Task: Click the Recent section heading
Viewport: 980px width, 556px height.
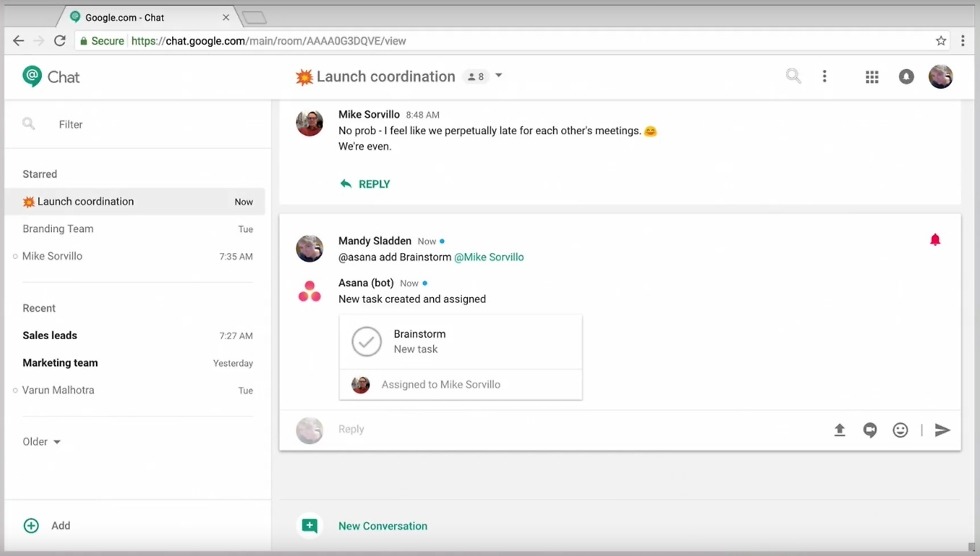Action: (39, 308)
